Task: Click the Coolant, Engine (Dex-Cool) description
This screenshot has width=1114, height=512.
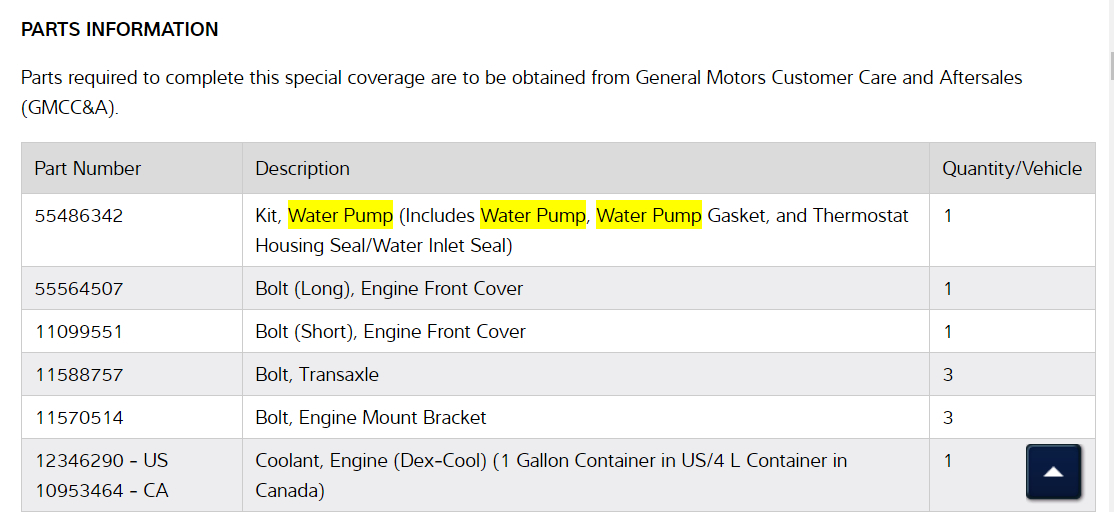Action: pyautogui.click(x=551, y=461)
